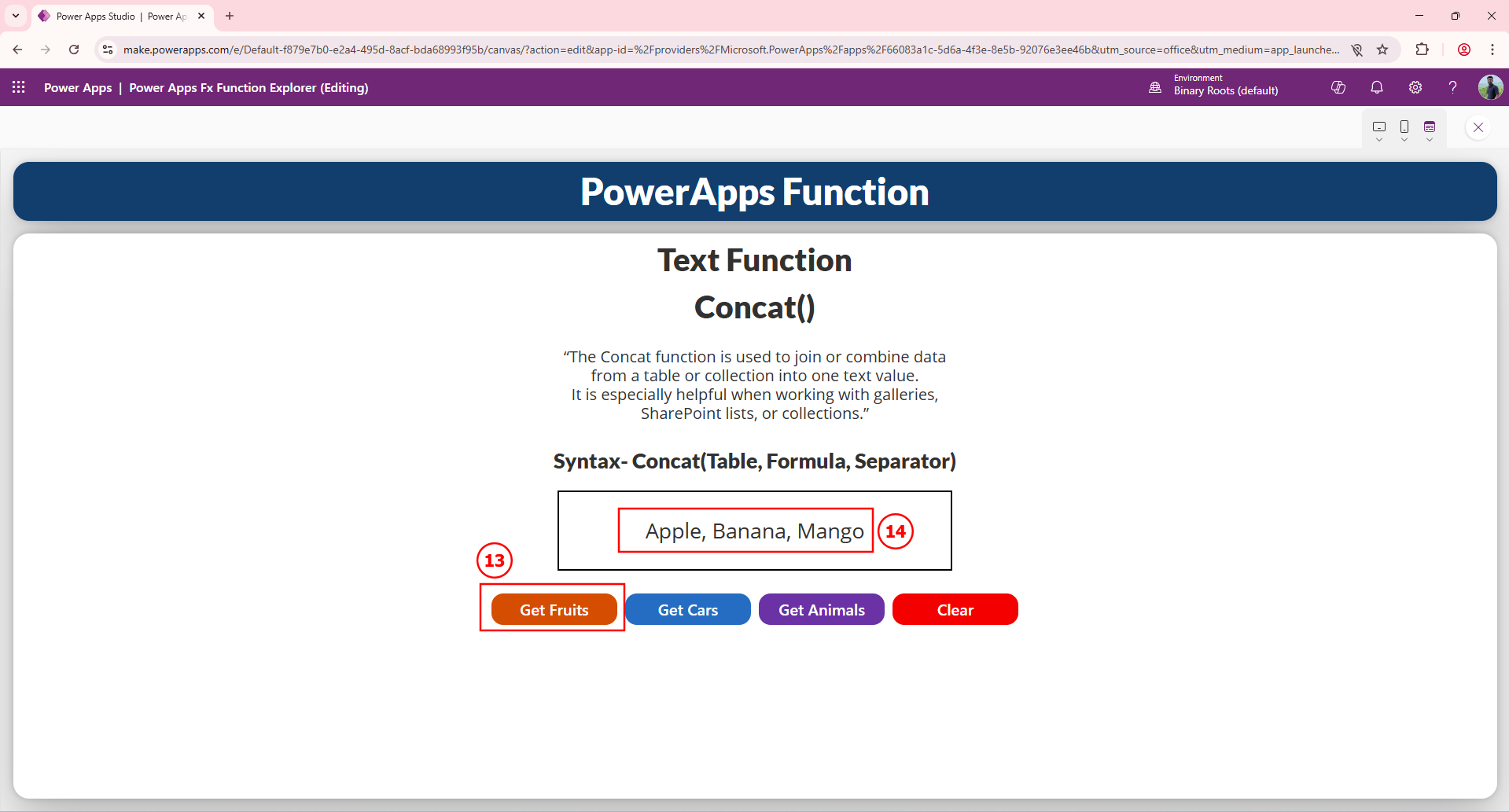
Task: Bookmark this page with the star
Action: 1382,50
